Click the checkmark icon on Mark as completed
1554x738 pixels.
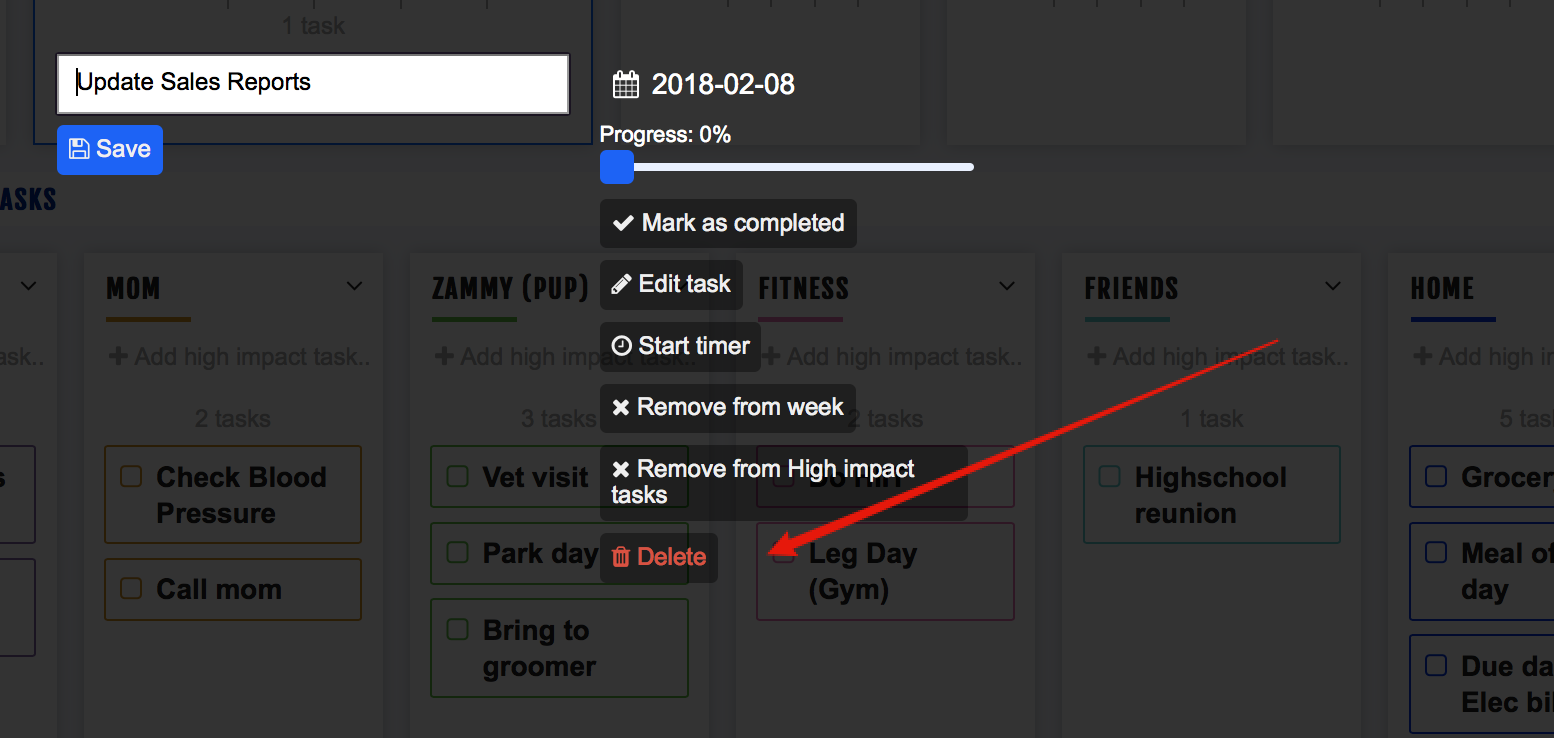[623, 223]
